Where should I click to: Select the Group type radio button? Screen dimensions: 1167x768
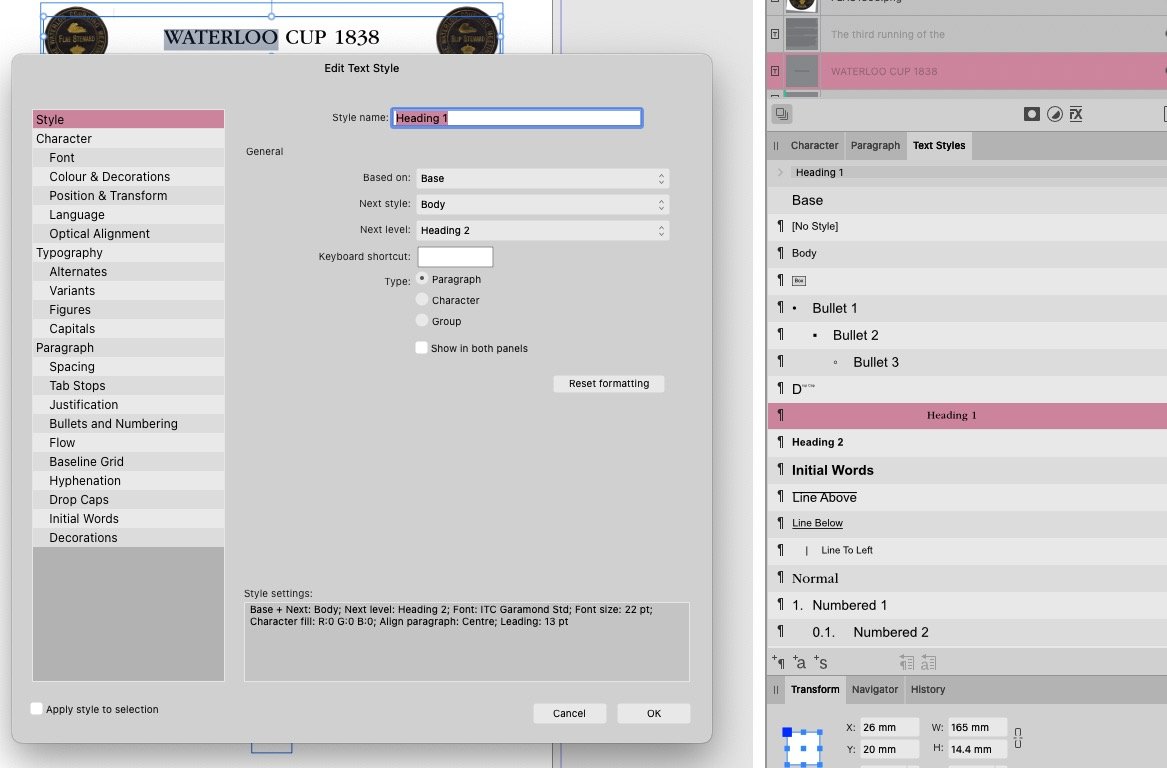tap(422, 321)
